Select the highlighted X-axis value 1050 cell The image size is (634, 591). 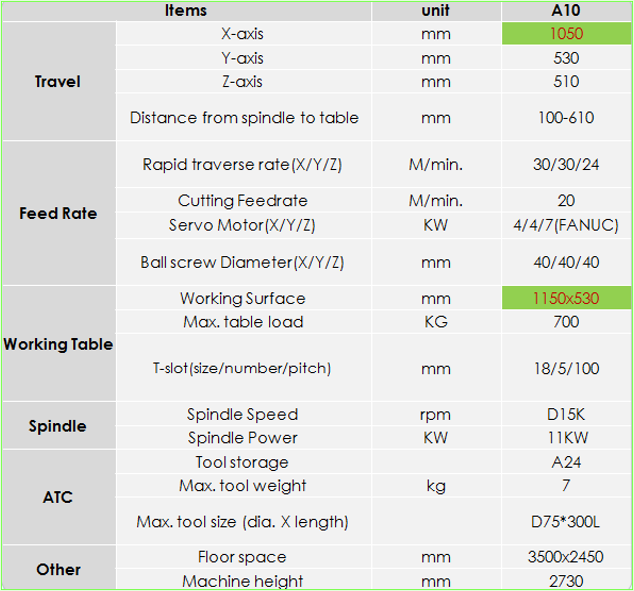coord(566,34)
